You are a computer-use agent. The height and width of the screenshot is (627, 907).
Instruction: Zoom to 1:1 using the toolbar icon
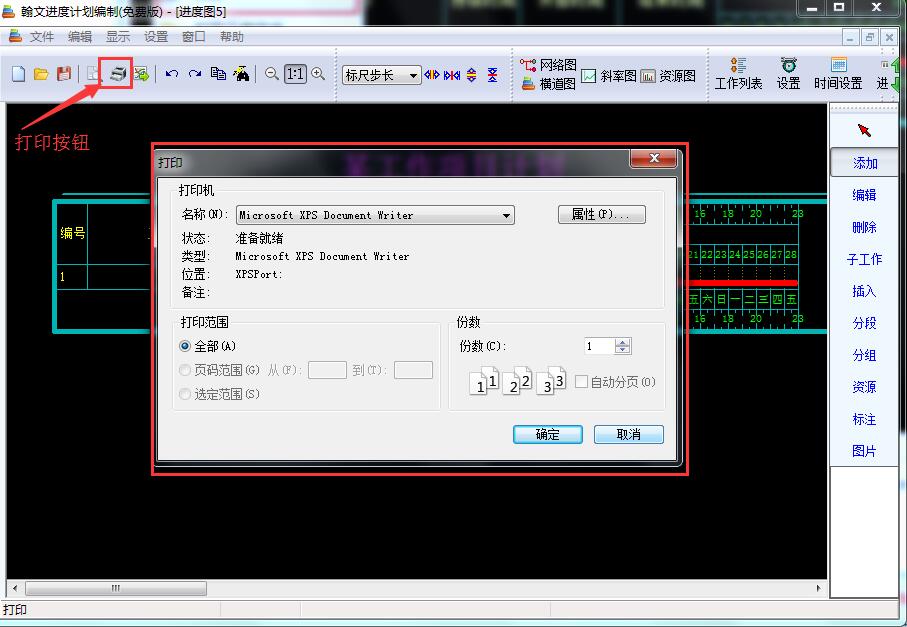click(293, 74)
